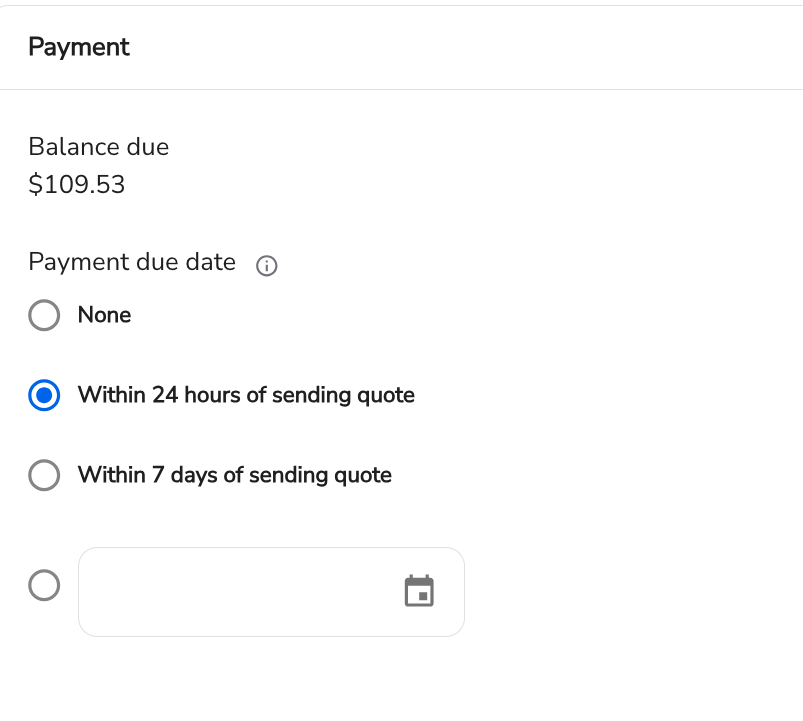803x721 pixels.
Task: Click the info icon beside Payment due date
Action: pos(266,266)
